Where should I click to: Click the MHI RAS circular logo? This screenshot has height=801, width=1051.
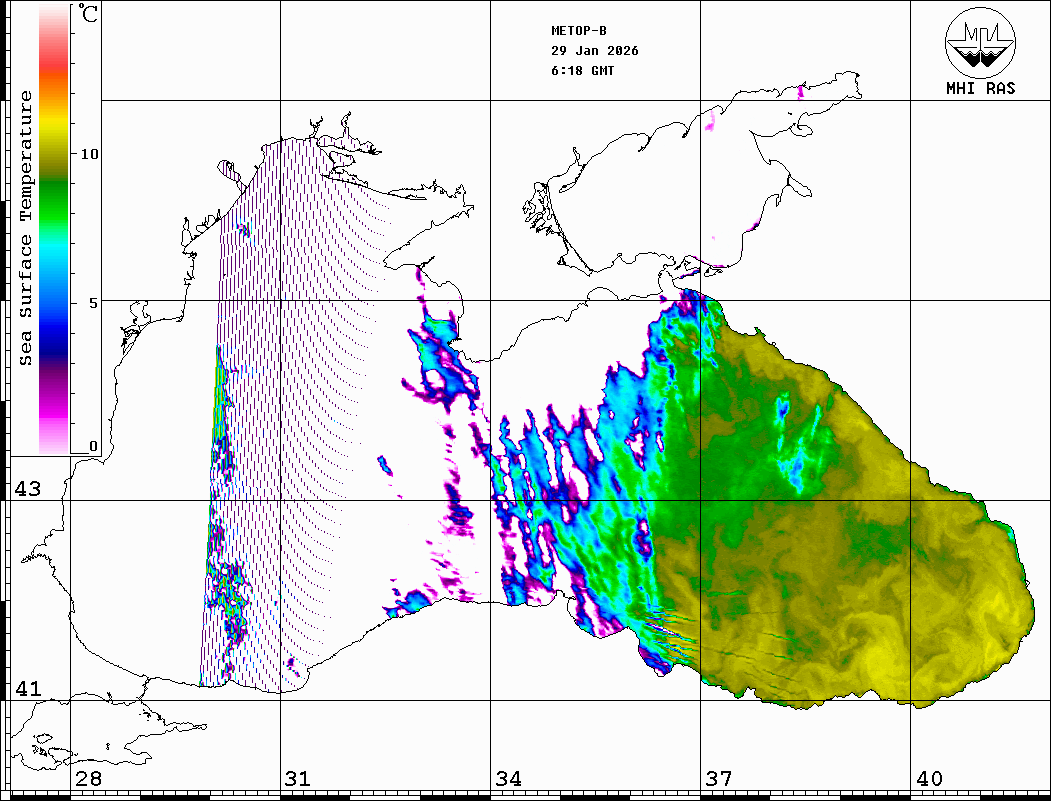pyautogui.click(x=980, y=42)
